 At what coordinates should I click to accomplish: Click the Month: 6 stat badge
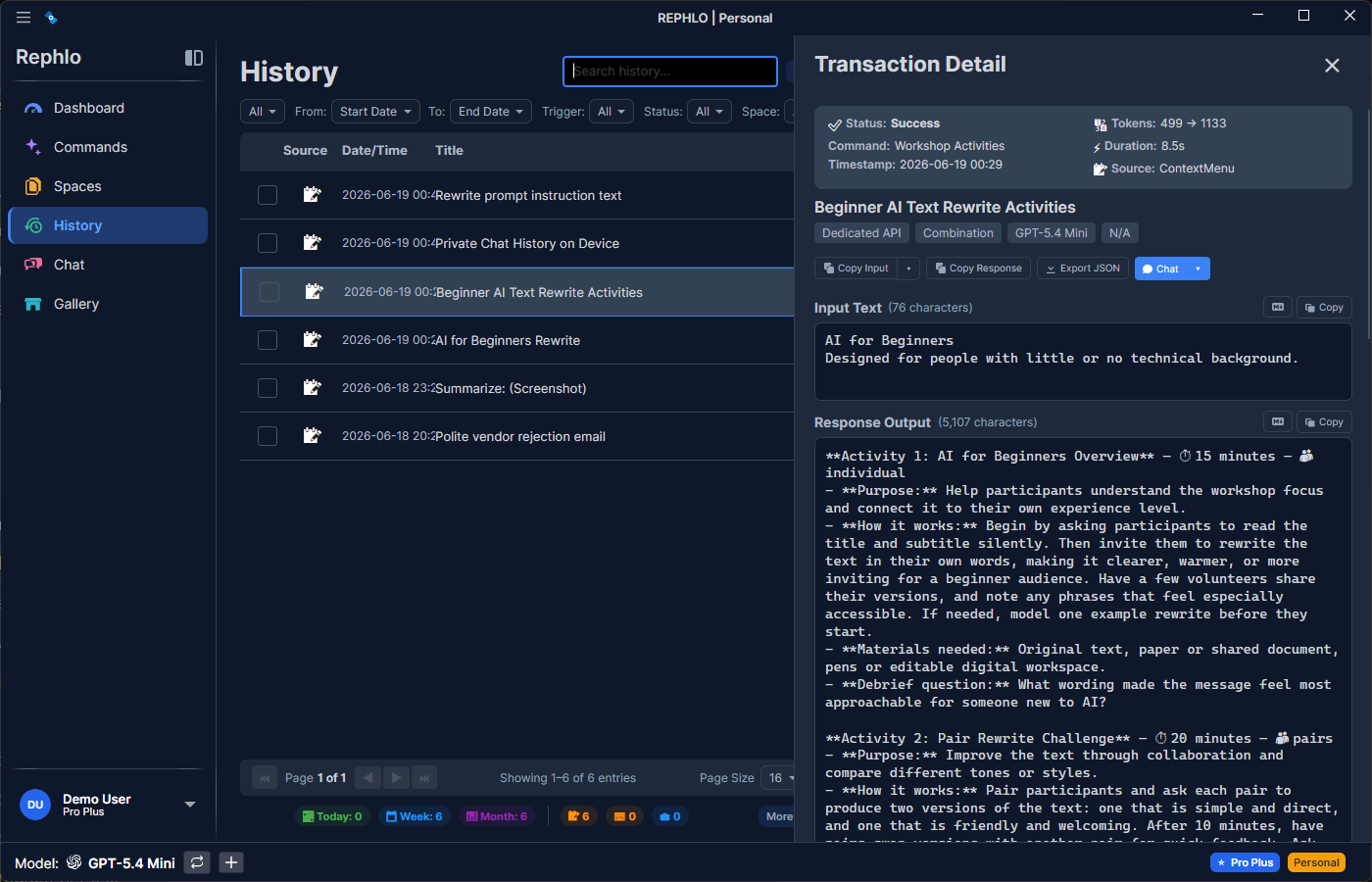pos(496,816)
